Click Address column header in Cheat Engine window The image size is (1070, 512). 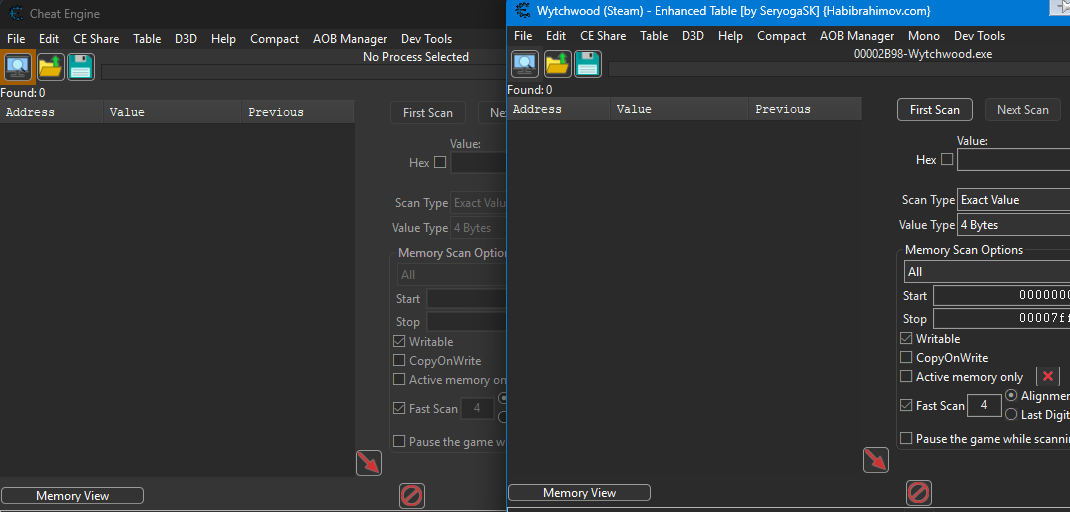click(51, 112)
